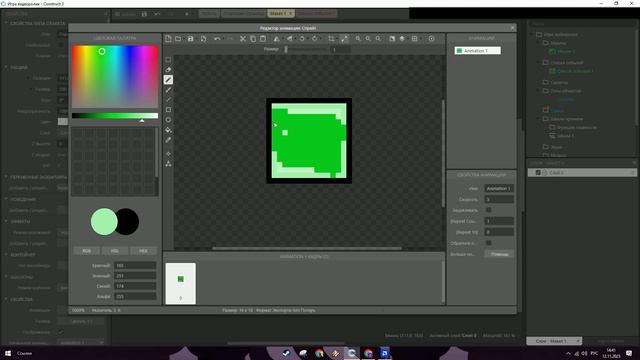Click the help button in animation properties

[x=499, y=254]
